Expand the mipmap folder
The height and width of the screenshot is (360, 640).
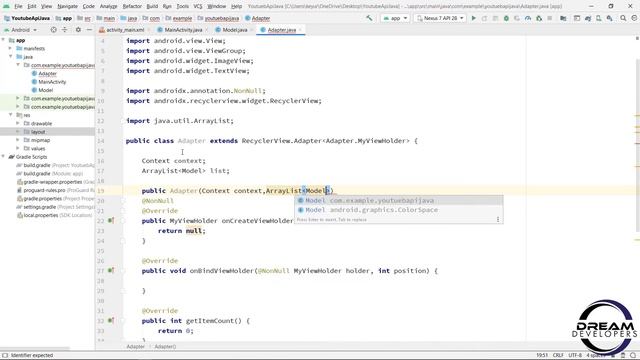tap(18, 140)
